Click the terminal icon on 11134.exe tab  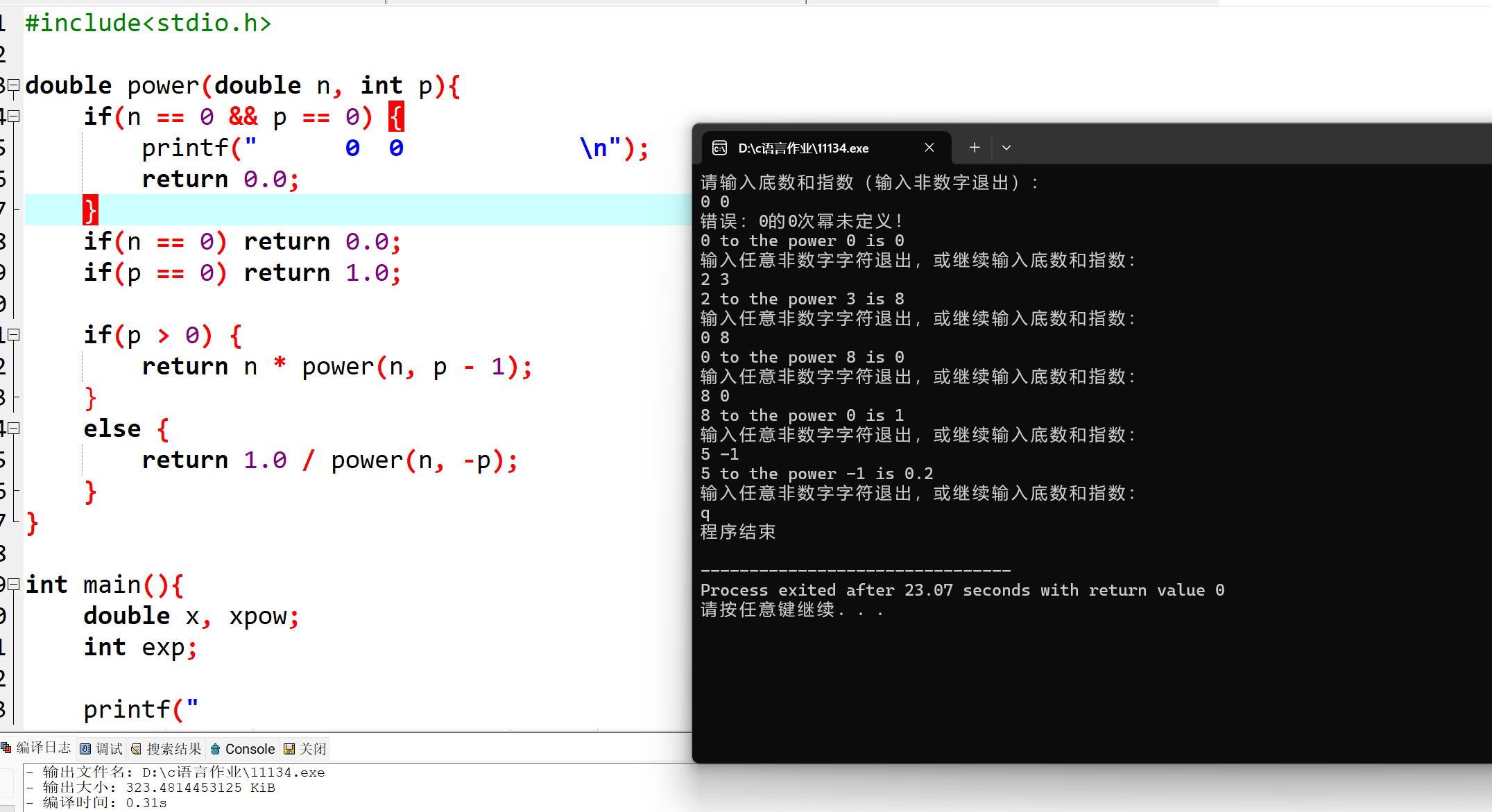(x=720, y=148)
